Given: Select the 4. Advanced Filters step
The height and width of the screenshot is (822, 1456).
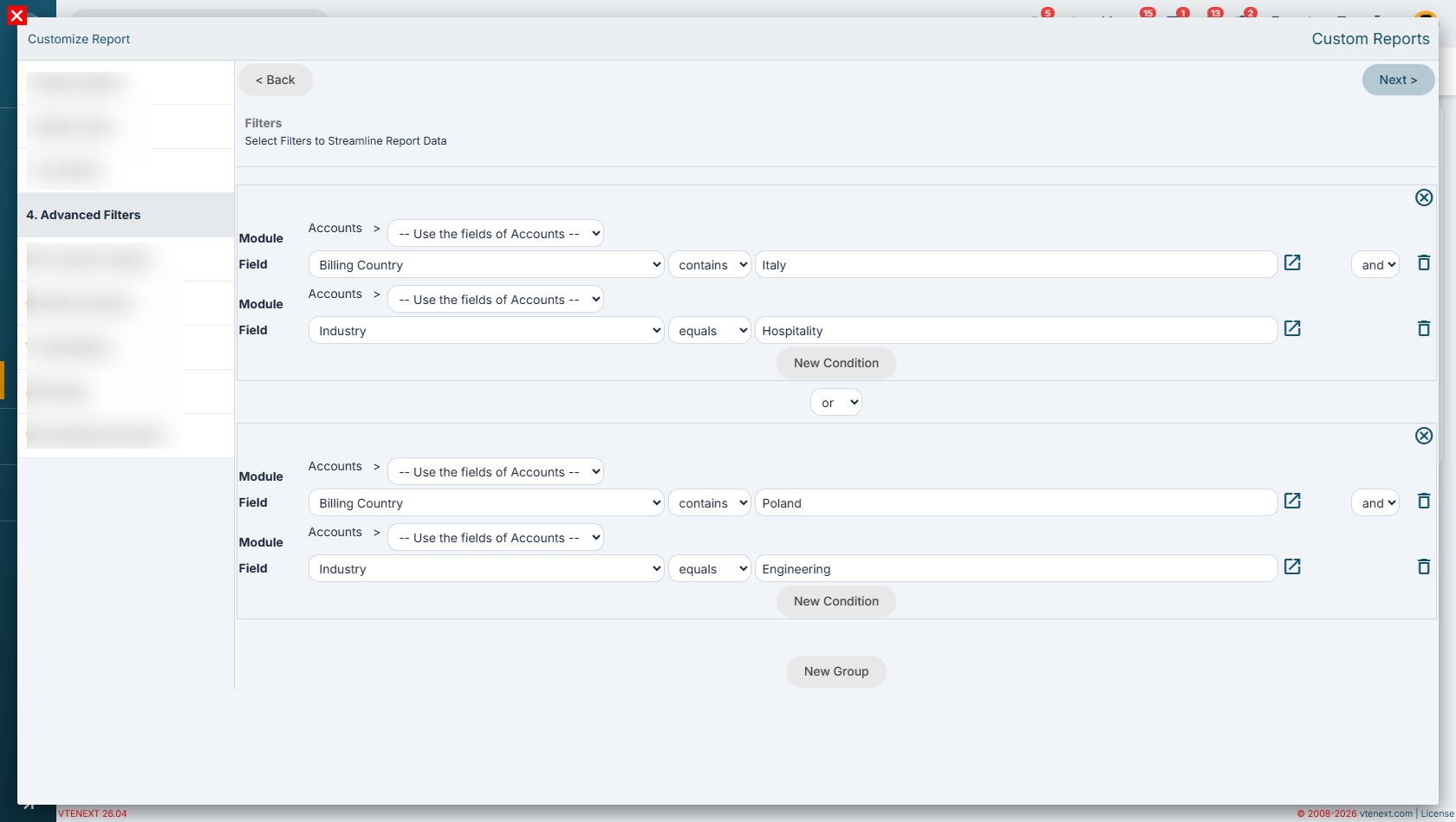Looking at the screenshot, I should click(x=126, y=215).
